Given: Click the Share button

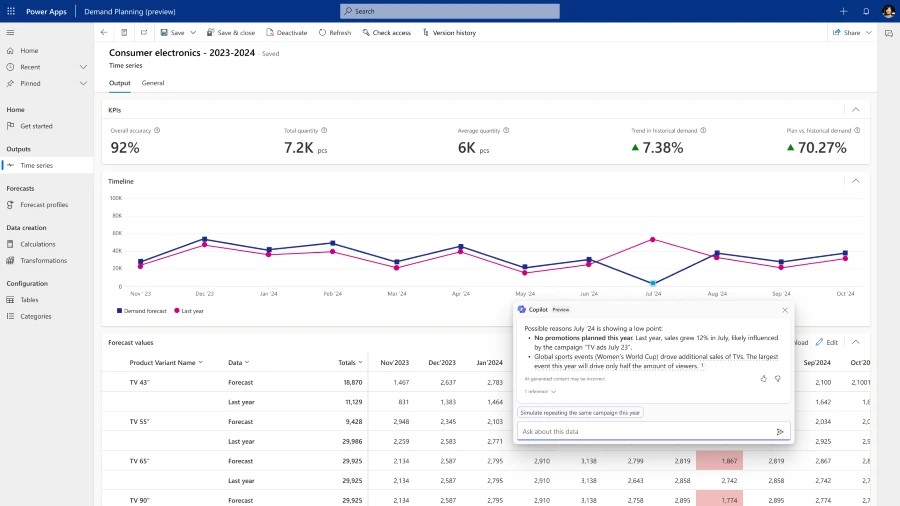Looking at the screenshot, I should (x=847, y=33).
